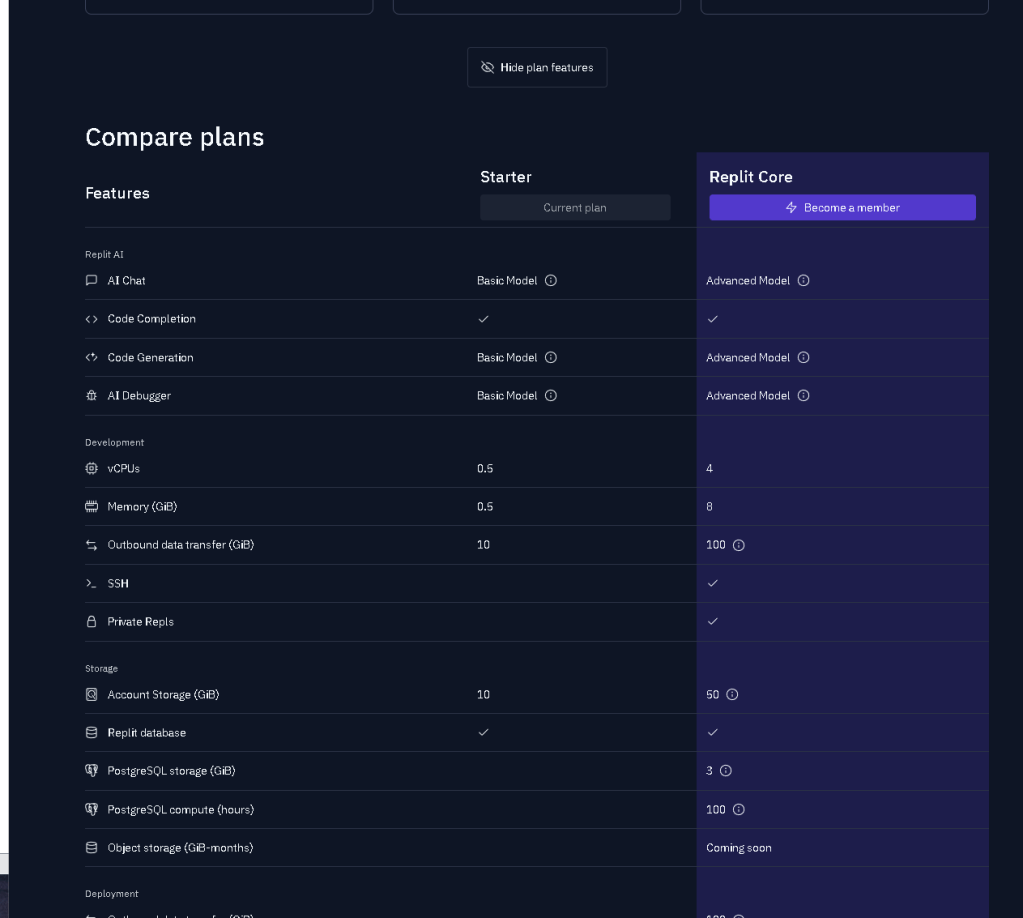The width and height of the screenshot is (1023, 918).
Task: Click the Starter Account Storage value 10
Action: (x=483, y=694)
